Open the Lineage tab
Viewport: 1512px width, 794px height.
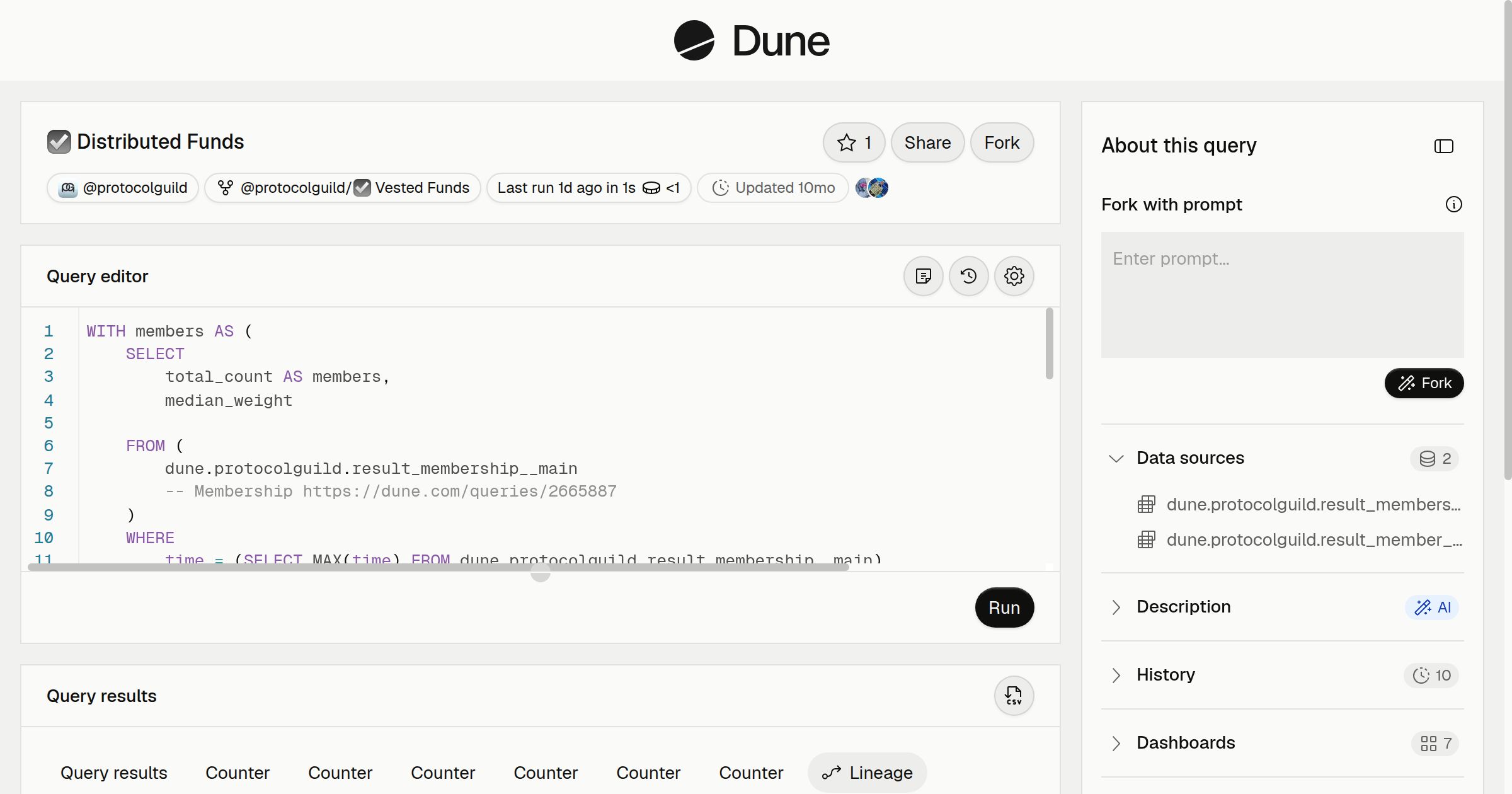[868, 773]
